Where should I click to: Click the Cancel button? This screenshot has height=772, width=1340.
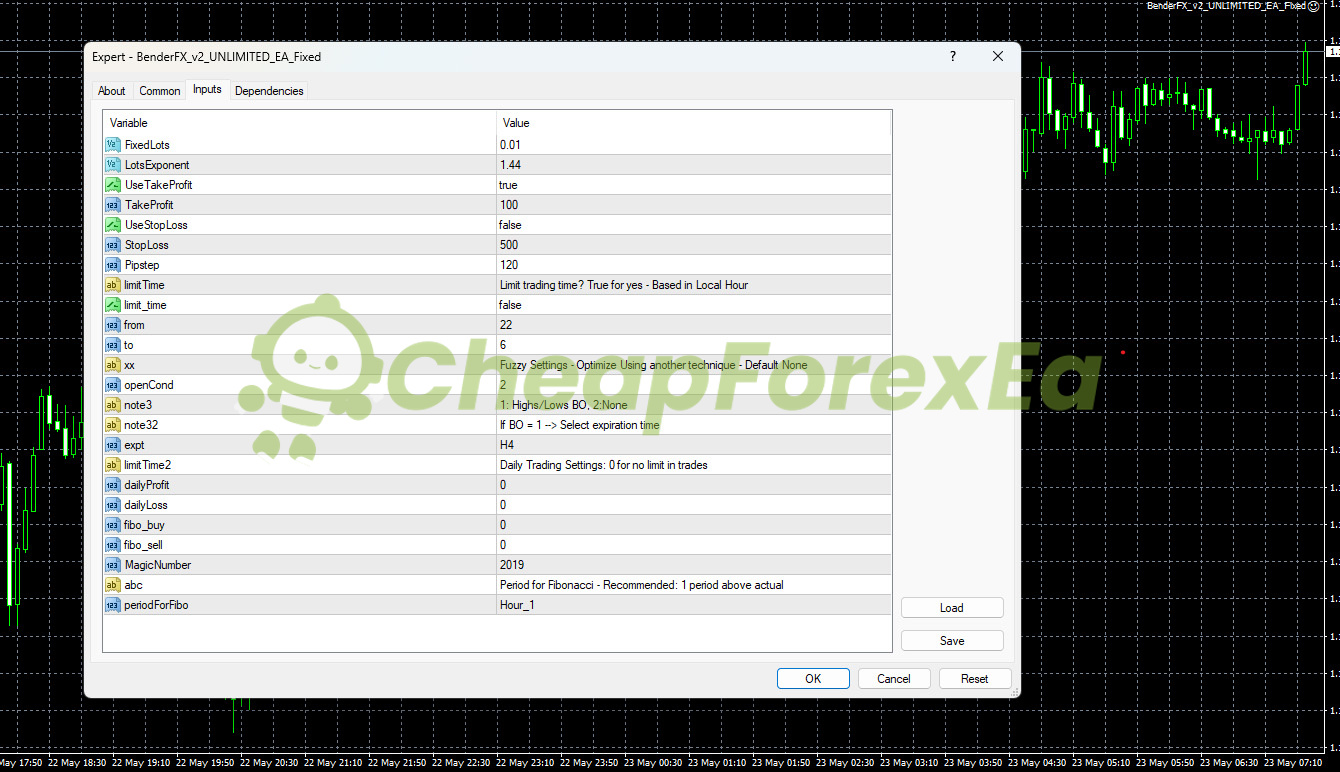894,678
